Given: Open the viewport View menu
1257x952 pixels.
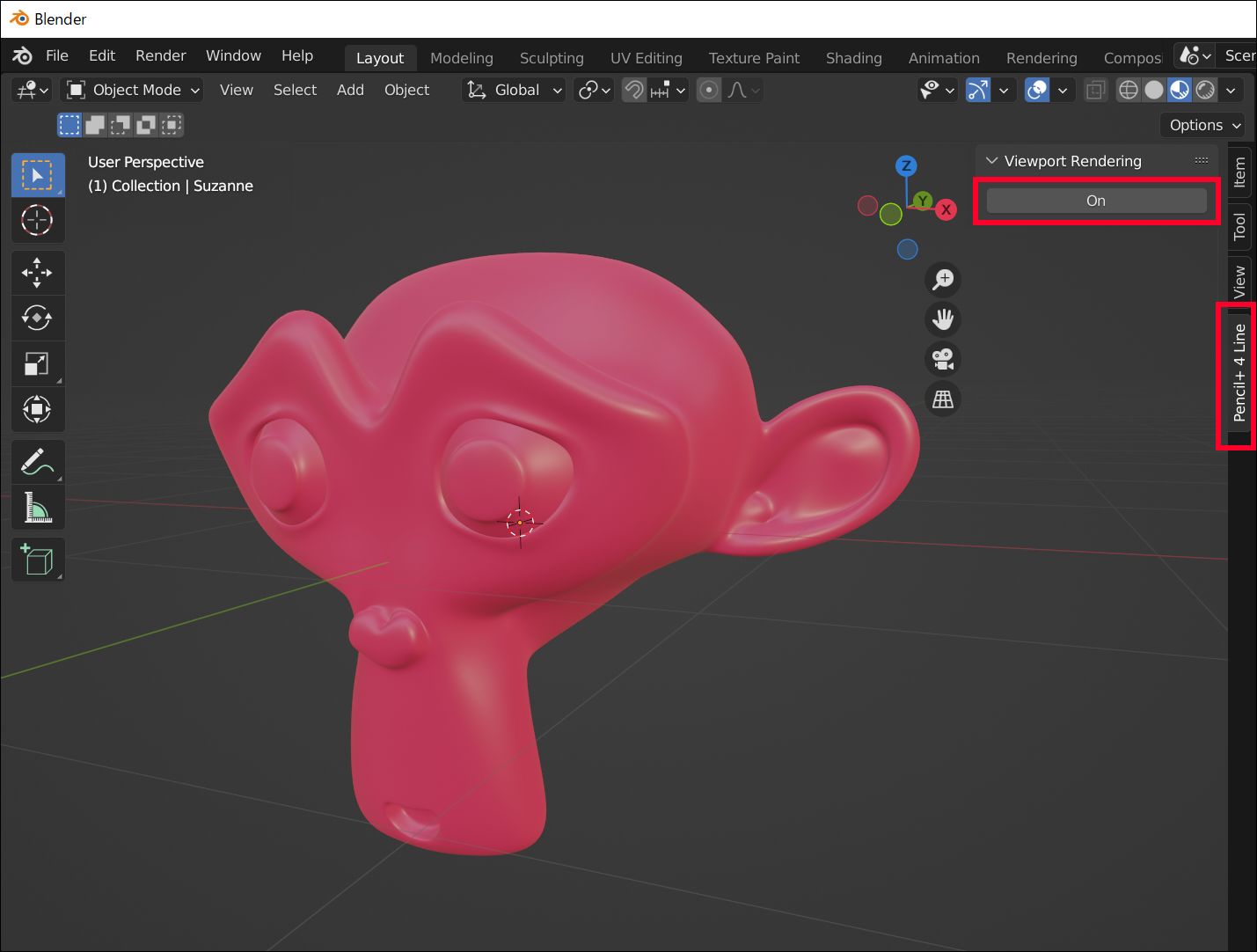Looking at the screenshot, I should [237, 90].
